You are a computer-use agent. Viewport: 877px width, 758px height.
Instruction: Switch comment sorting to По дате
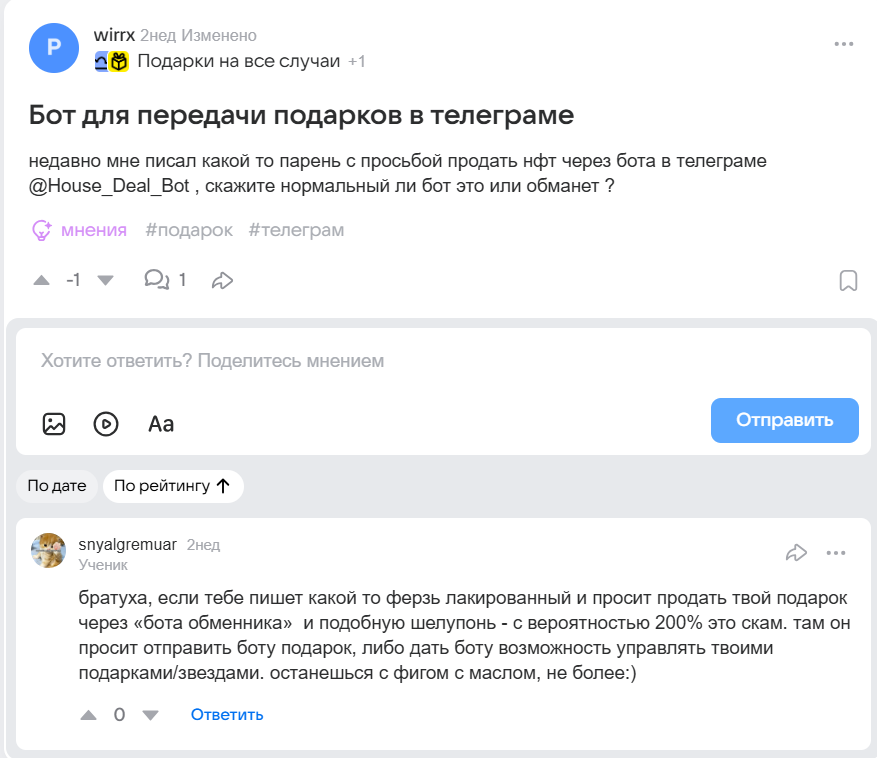click(x=57, y=486)
